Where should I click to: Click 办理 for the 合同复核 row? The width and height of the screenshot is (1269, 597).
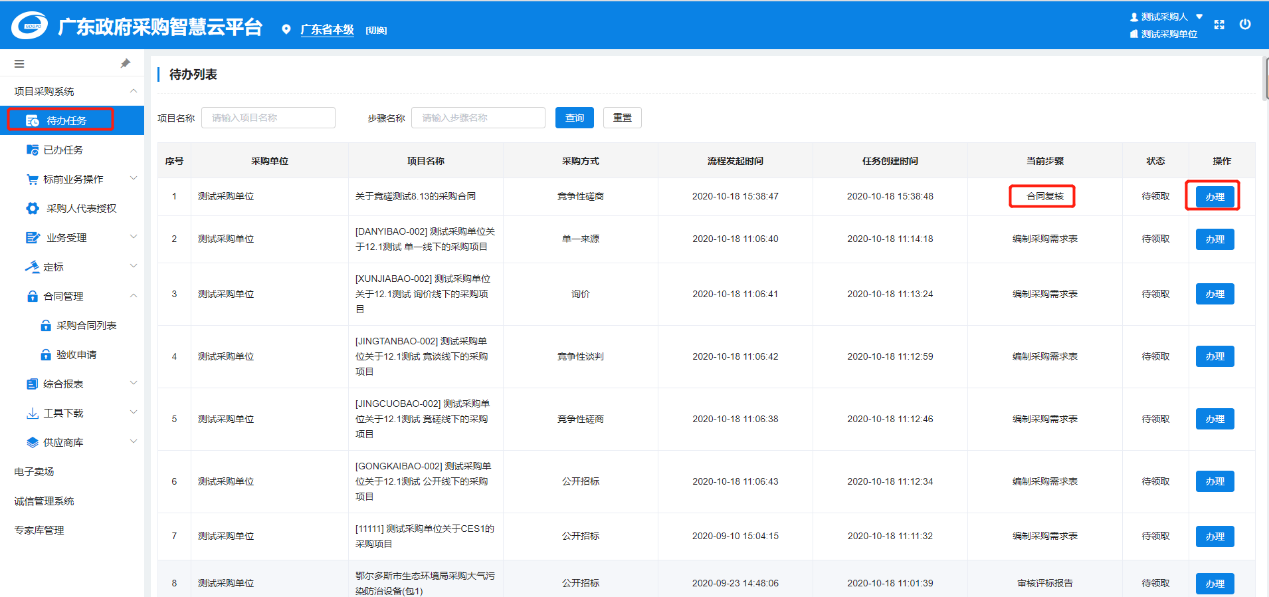[x=1214, y=197]
